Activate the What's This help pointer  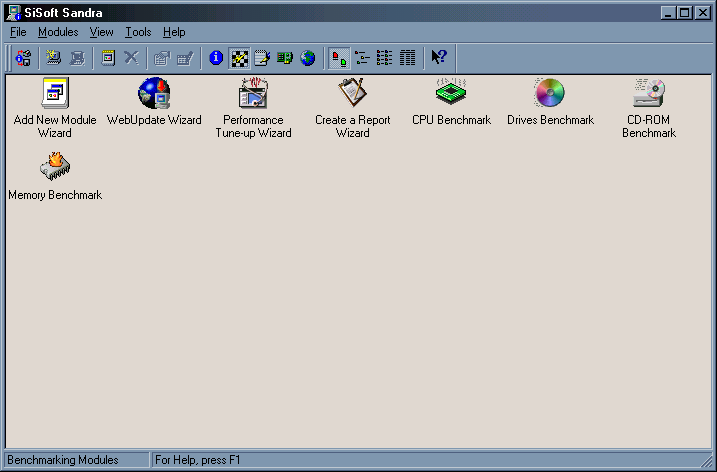pyautogui.click(x=439, y=58)
